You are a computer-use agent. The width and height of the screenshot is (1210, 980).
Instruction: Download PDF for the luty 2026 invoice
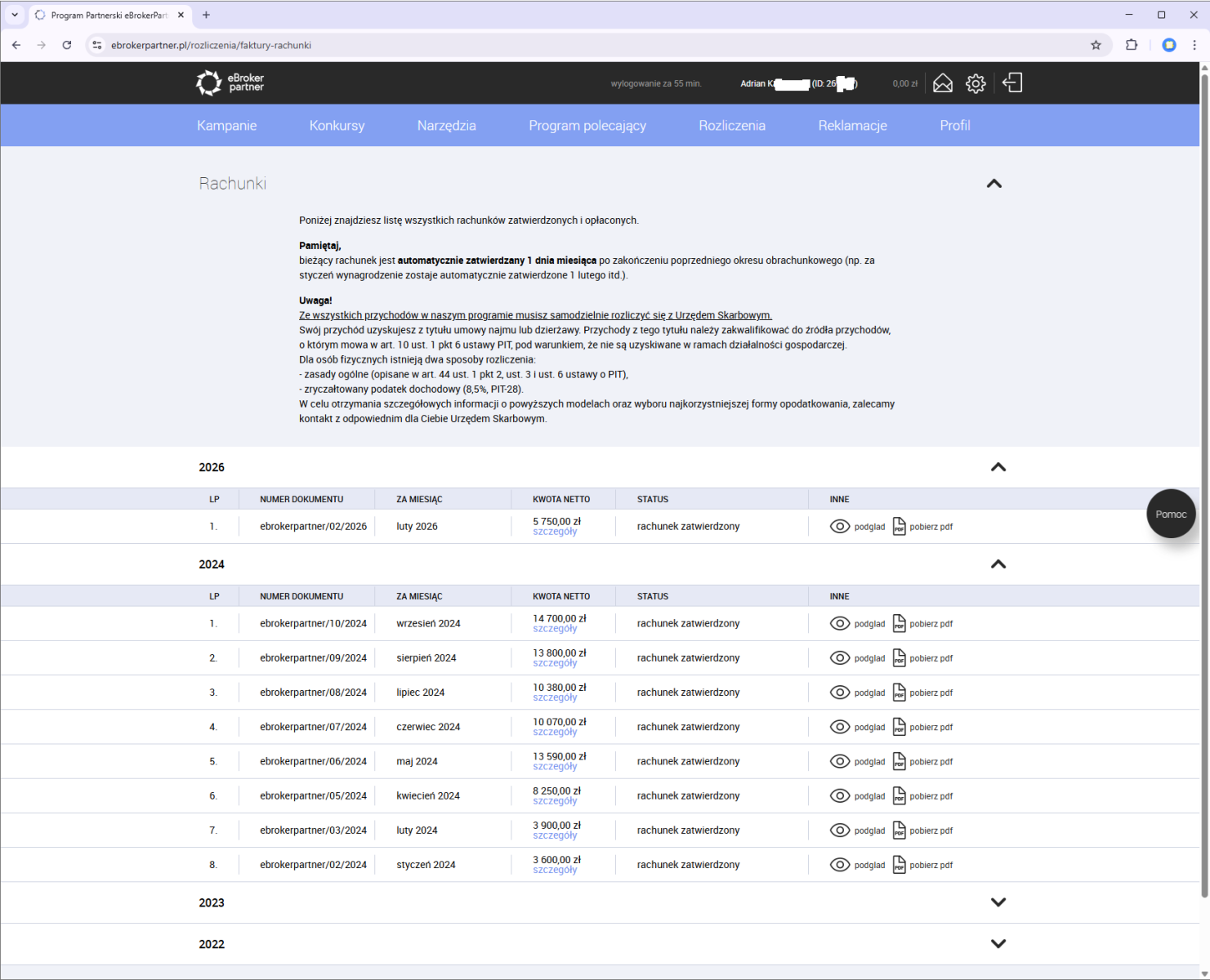point(922,527)
